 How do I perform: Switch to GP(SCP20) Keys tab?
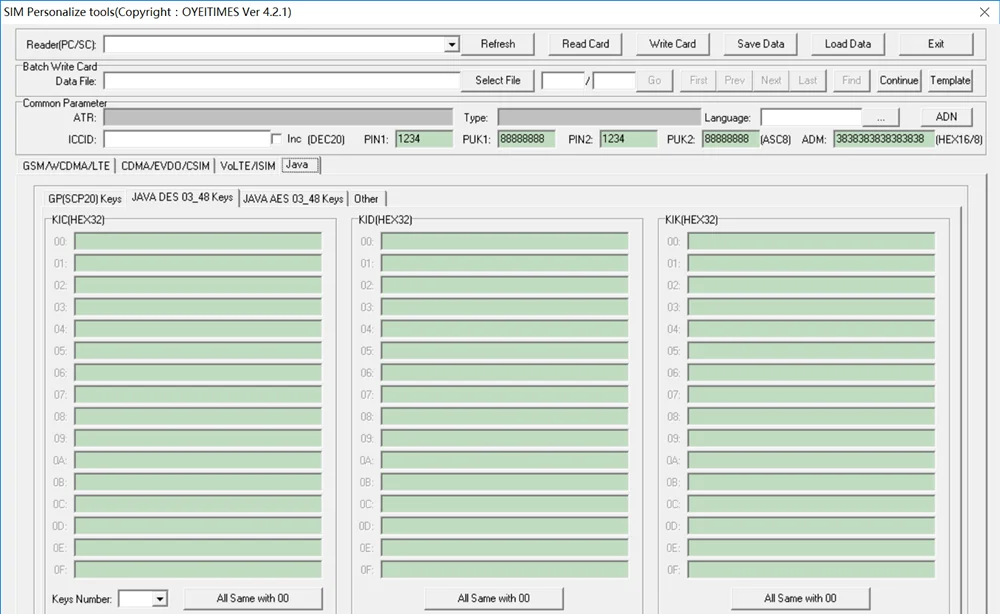85,199
